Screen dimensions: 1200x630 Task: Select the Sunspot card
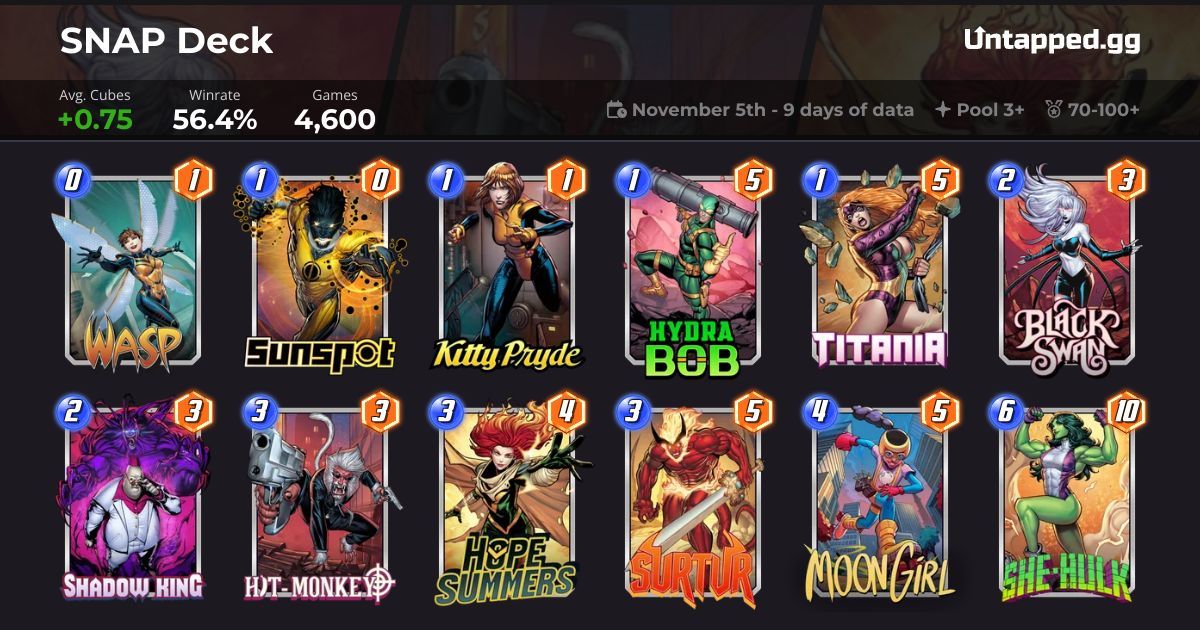coord(321,269)
